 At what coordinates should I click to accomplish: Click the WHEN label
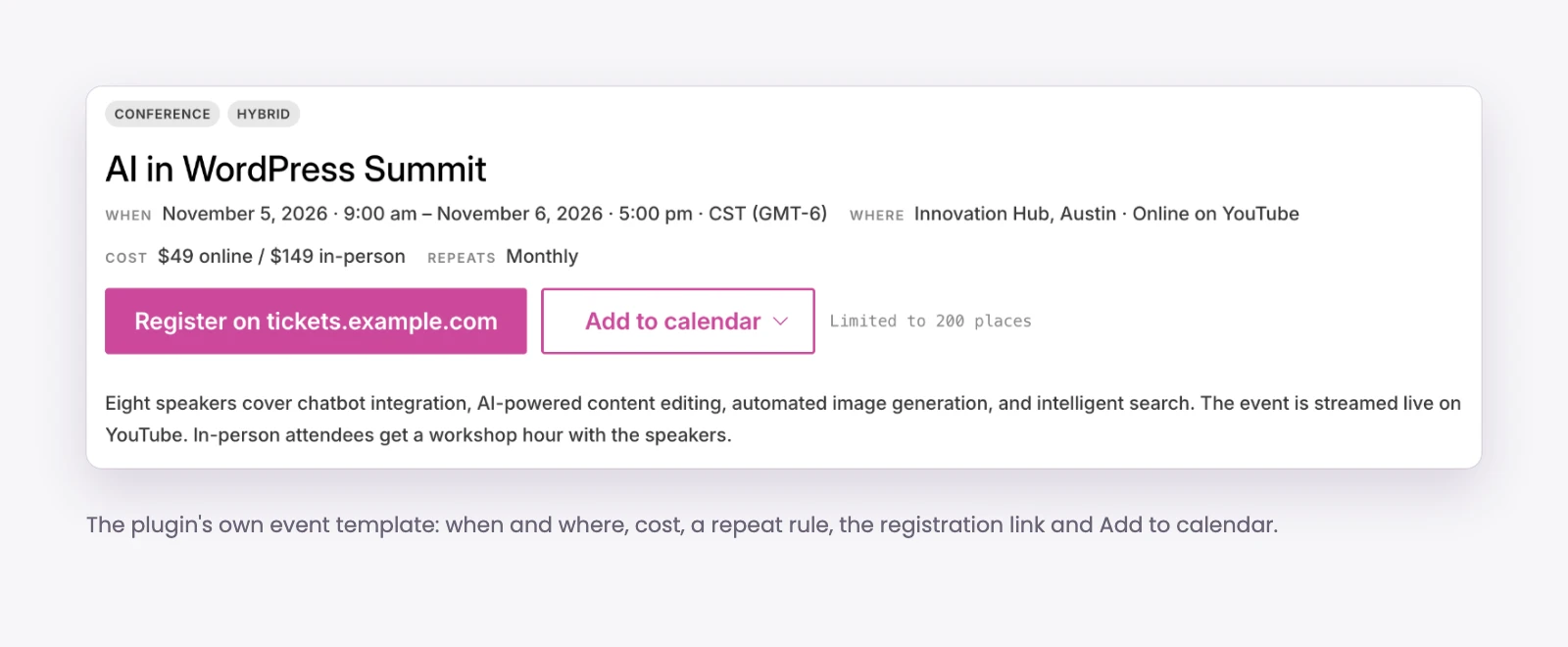128,216
